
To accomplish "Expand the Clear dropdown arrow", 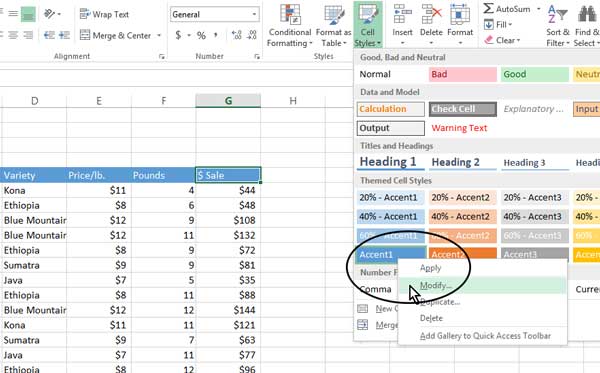I will (518, 40).
